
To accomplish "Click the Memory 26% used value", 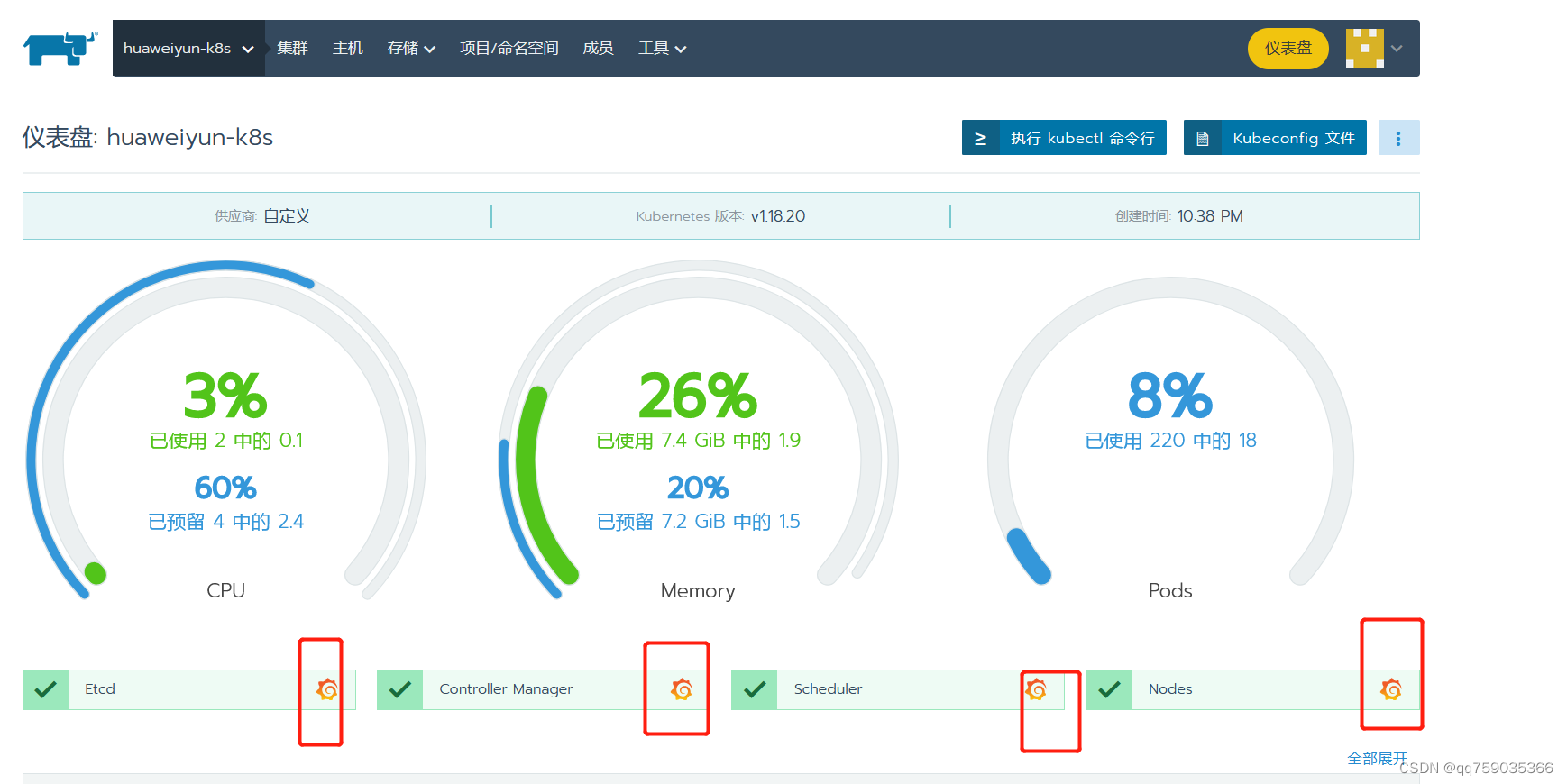I will tap(698, 396).
